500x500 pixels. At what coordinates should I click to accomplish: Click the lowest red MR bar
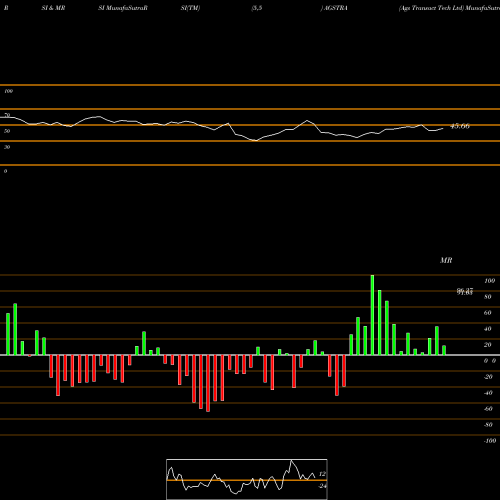[208, 383]
